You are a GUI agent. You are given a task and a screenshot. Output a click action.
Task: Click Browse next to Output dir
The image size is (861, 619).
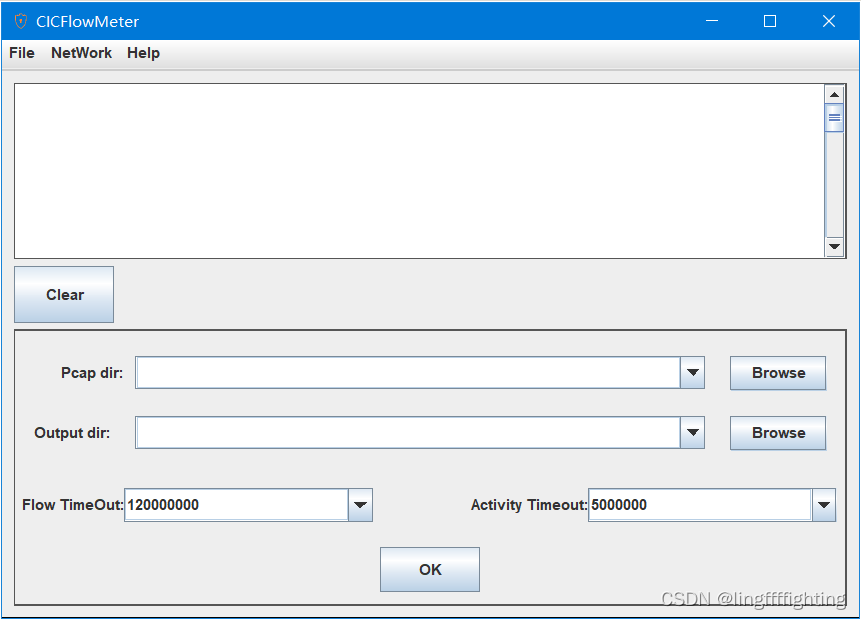tap(777, 432)
